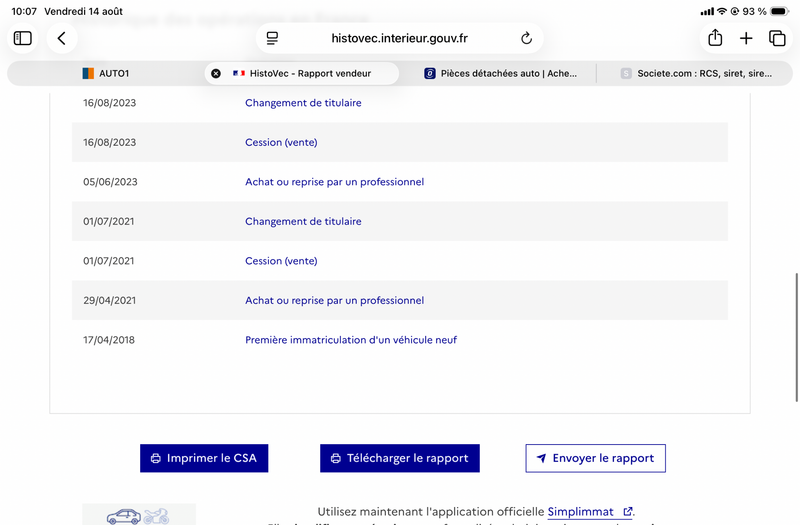Tap battery indicator in status bar

coord(780,11)
